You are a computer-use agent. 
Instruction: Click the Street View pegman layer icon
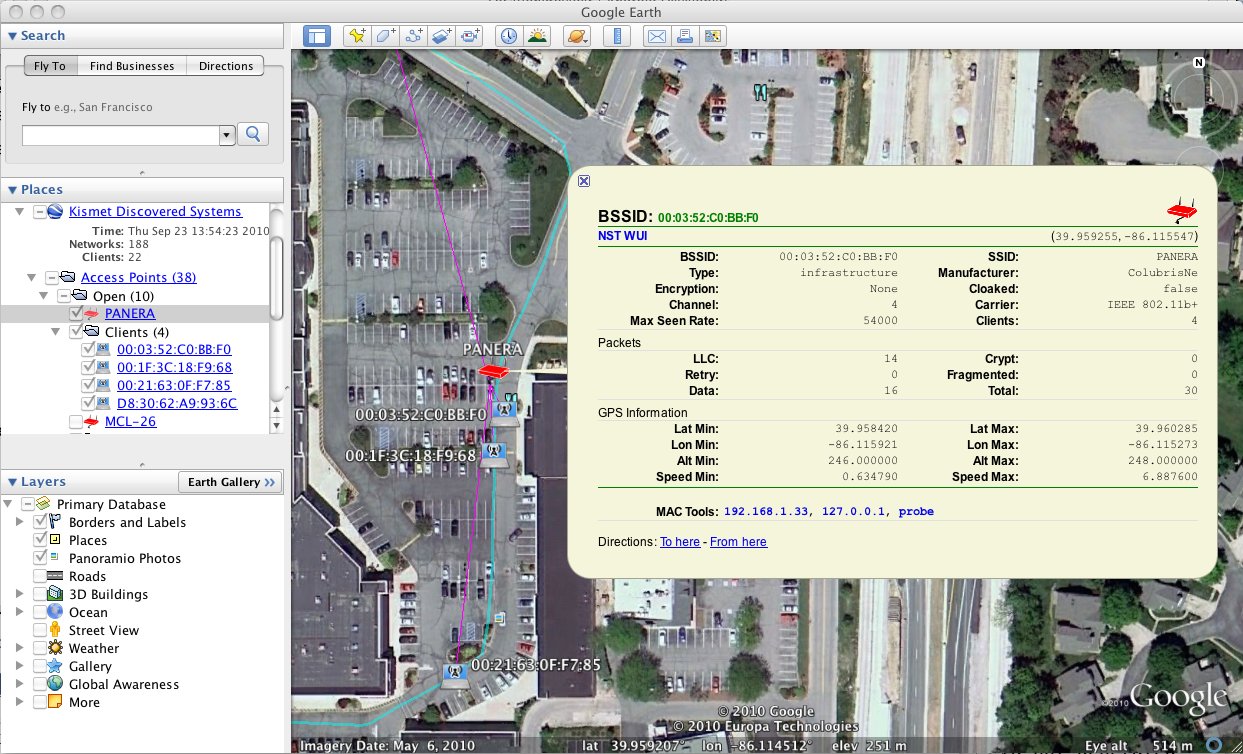[56, 631]
